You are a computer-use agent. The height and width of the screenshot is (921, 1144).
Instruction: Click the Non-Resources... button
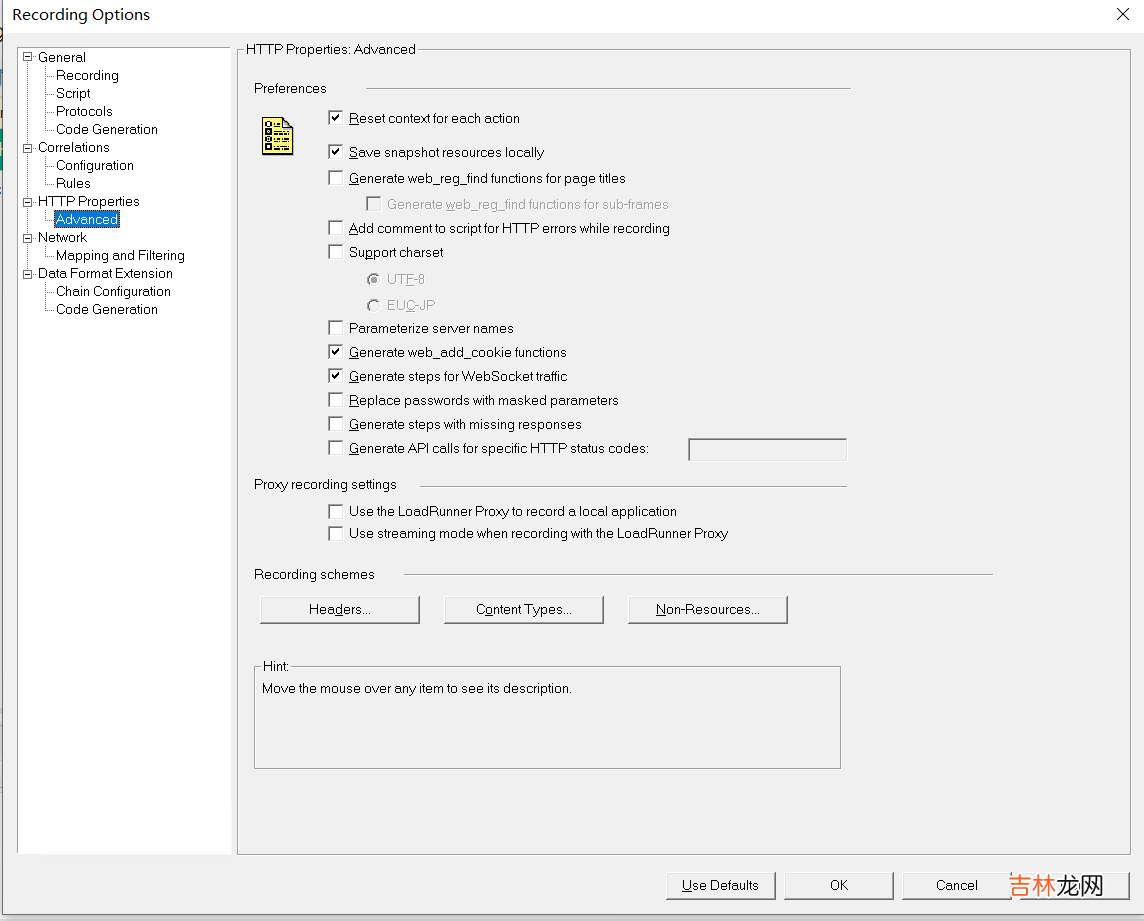pyautogui.click(x=707, y=609)
